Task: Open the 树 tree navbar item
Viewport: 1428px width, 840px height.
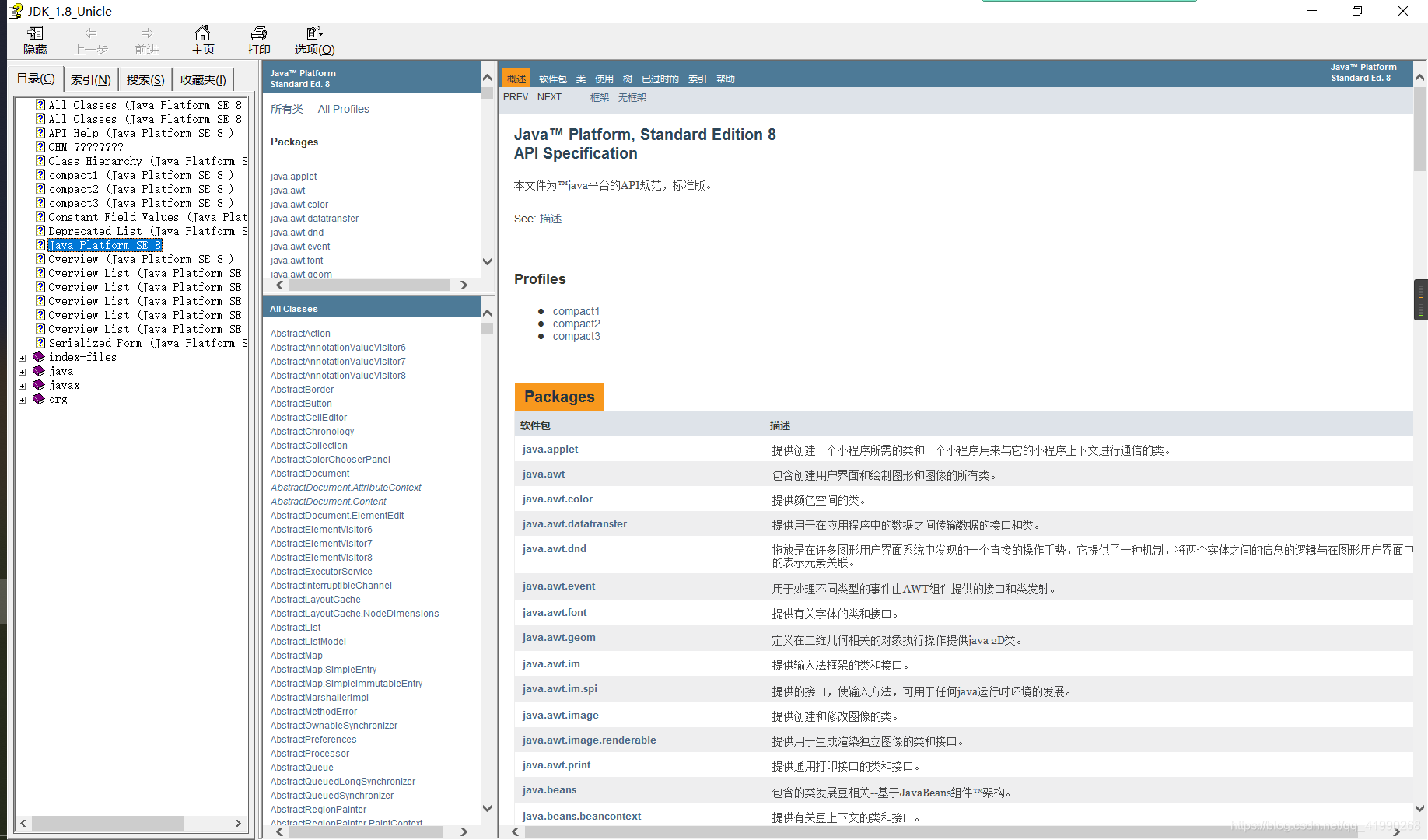Action: point(628,79)
